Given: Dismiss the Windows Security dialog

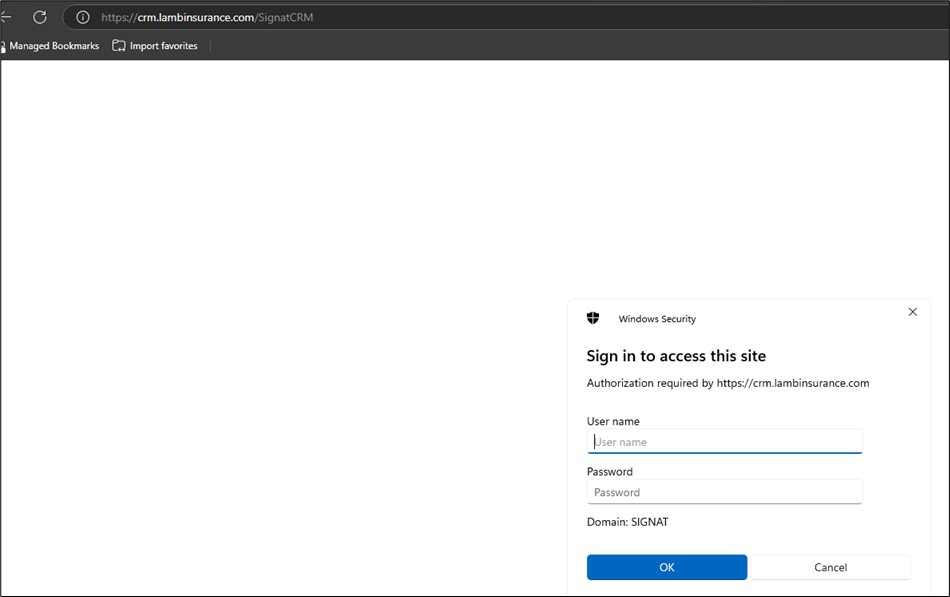Looking at the screenshot, I should (912, 312).
